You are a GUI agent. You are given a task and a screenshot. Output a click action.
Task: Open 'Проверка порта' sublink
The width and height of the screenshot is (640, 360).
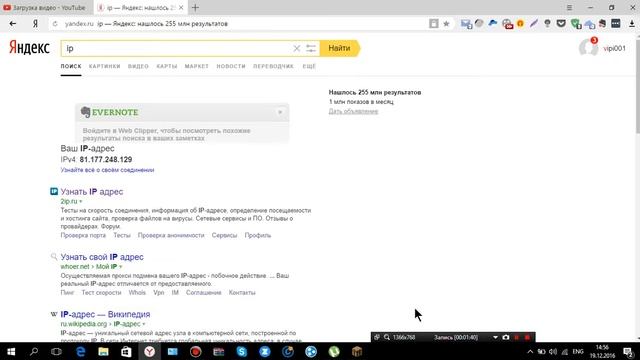[83, 236]
